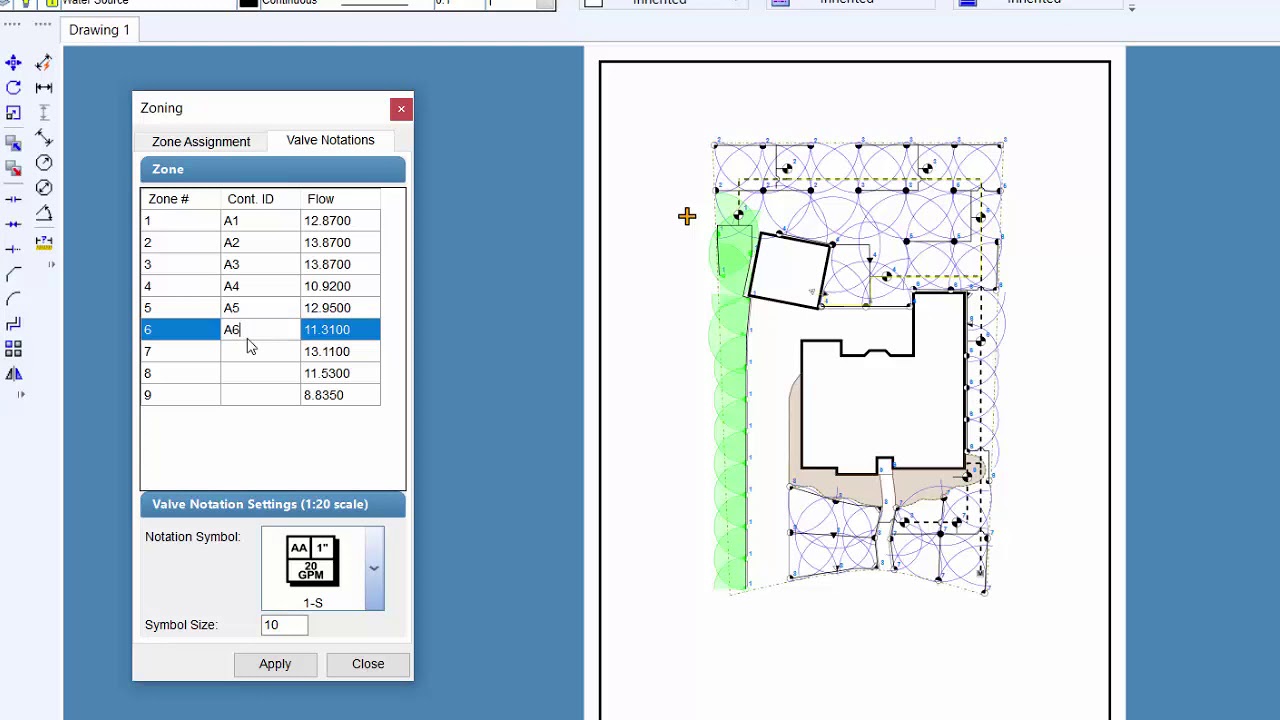Select the Angular dimension tool
The width and height of the screenshot is (1280, 720).
point(44,213)
